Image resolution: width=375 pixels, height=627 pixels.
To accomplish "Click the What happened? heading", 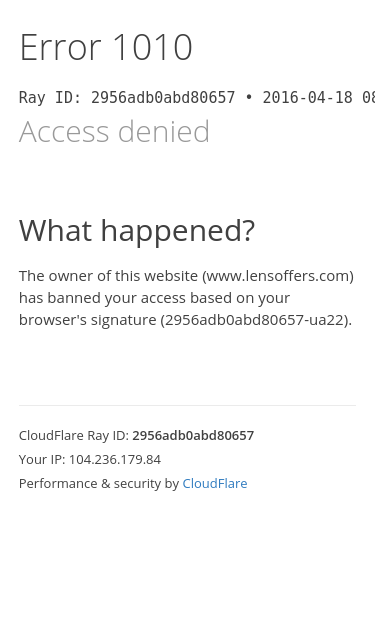I will point(137,231).
